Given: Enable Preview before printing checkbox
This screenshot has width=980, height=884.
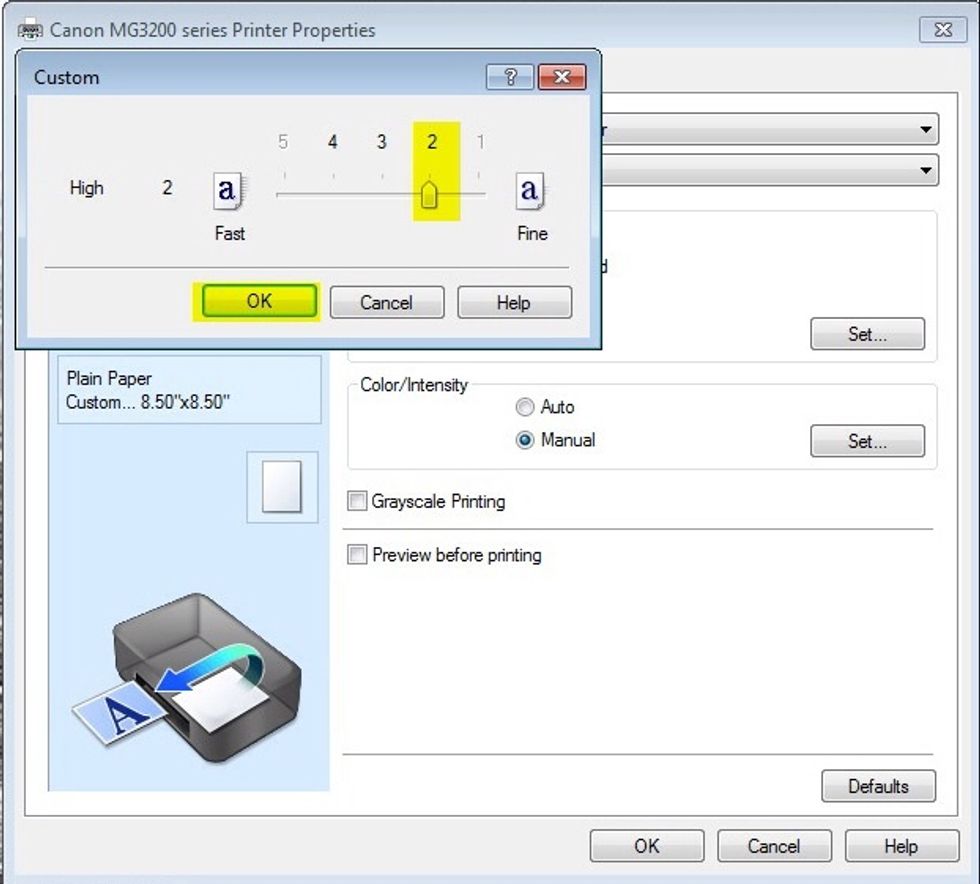Looking at the screenshot, I should click(x=357, y=555).
